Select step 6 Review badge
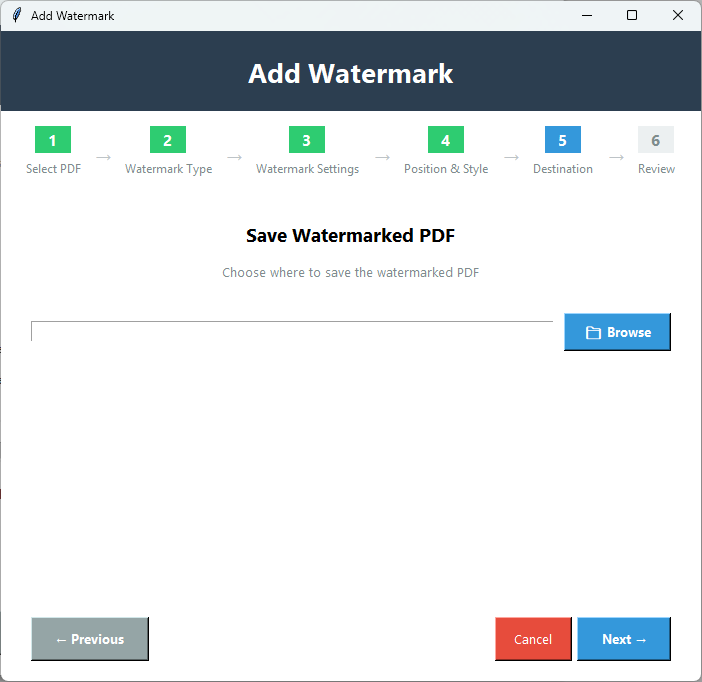This screenshot has width=702, height=682. tap(656, 140)
